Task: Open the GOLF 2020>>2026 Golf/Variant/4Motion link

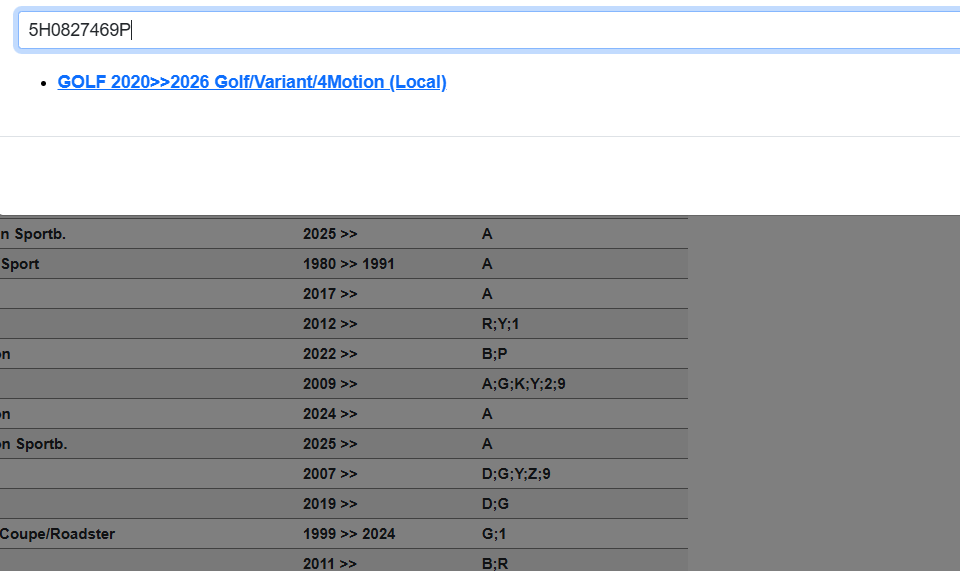Action: (x=252, y=82)
